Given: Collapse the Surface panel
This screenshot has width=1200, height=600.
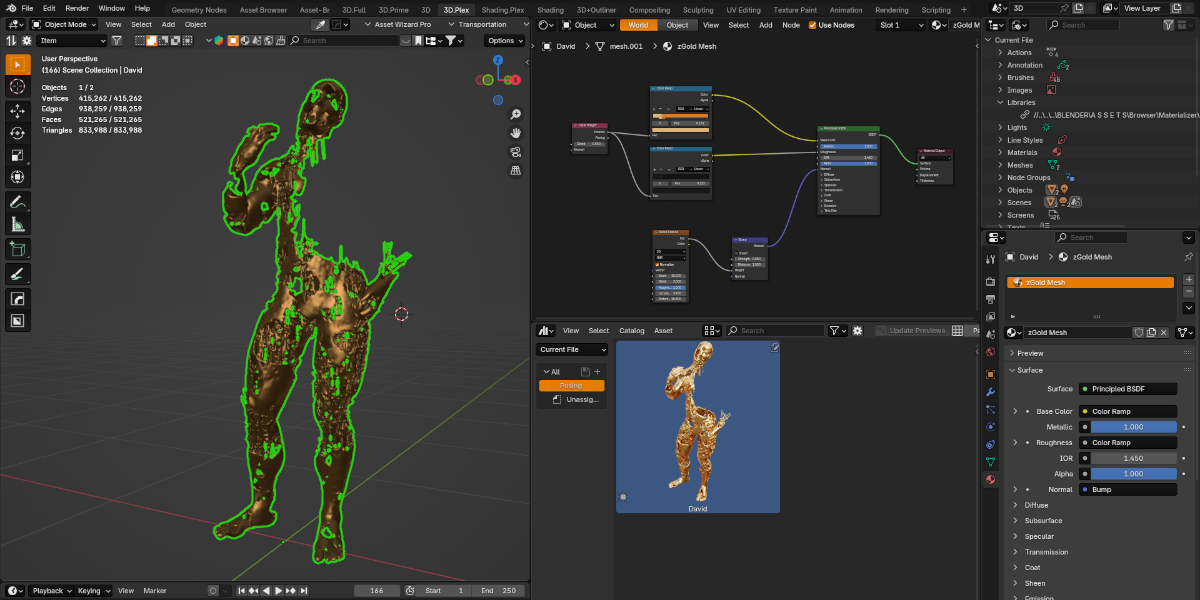Looking at the screenshot, I should 1030,370.
